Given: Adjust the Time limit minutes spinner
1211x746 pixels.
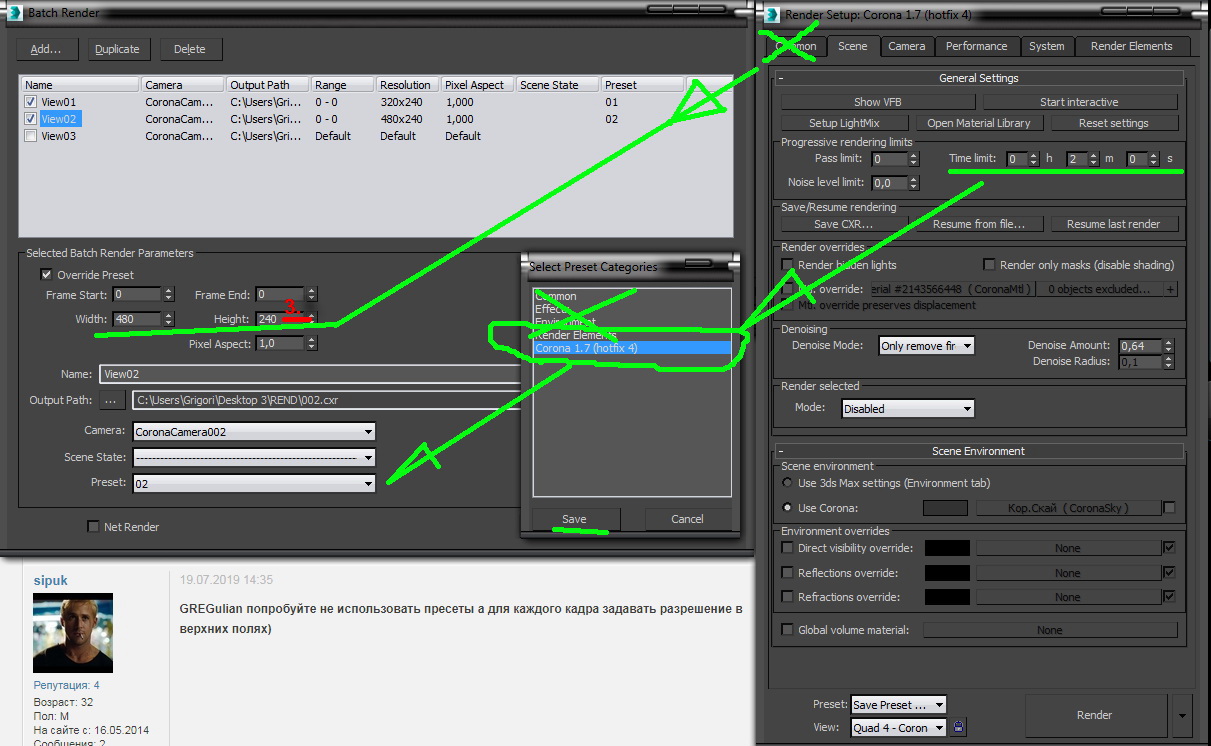Looking at the screenshot, I should 1094,159.
